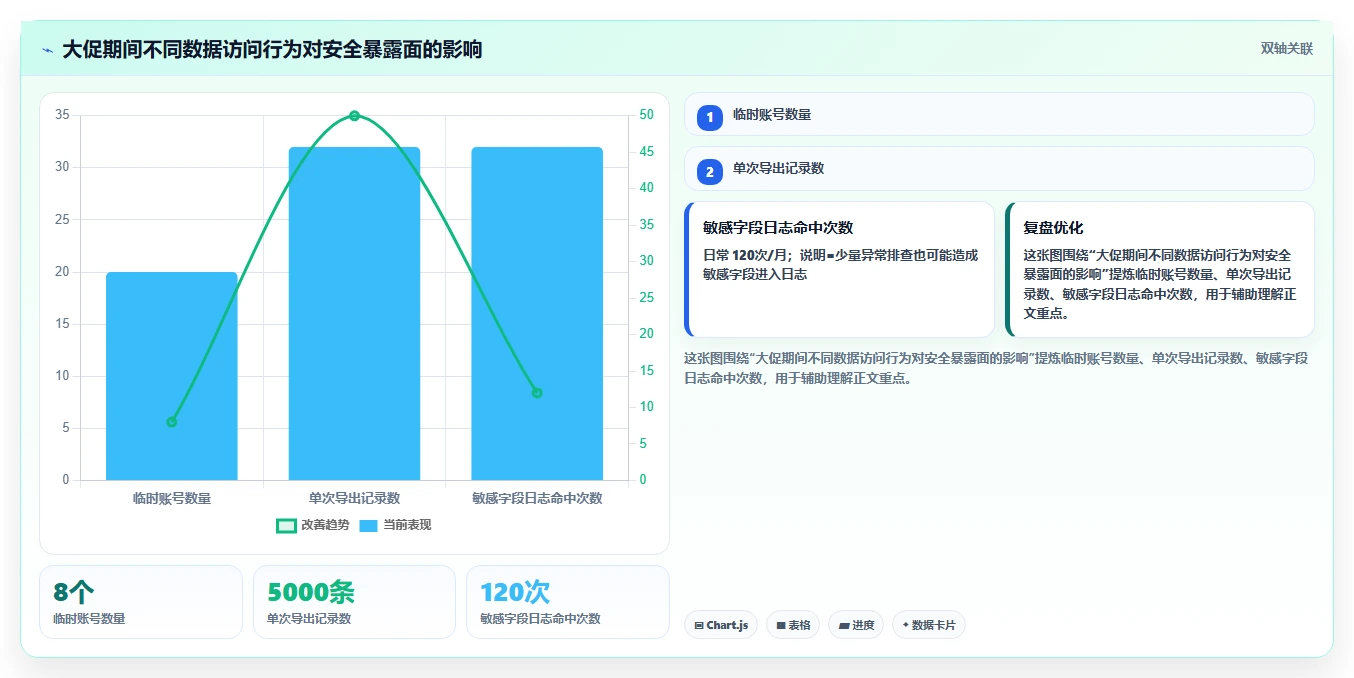Click the icon in the 表格 chip
The height and width of the screenshot is (678, 1354).
(781, 626)
